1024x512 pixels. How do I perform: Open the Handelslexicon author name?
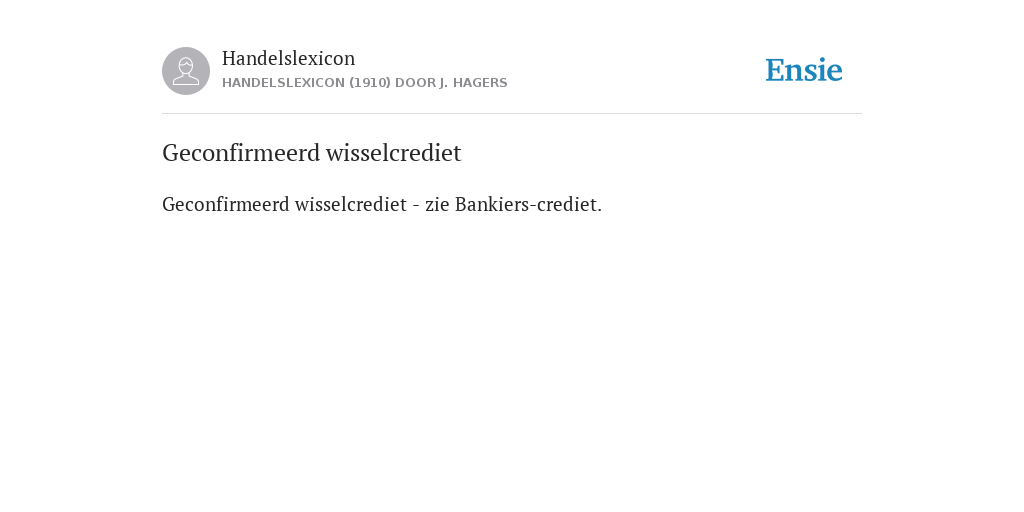coord(289,58)
